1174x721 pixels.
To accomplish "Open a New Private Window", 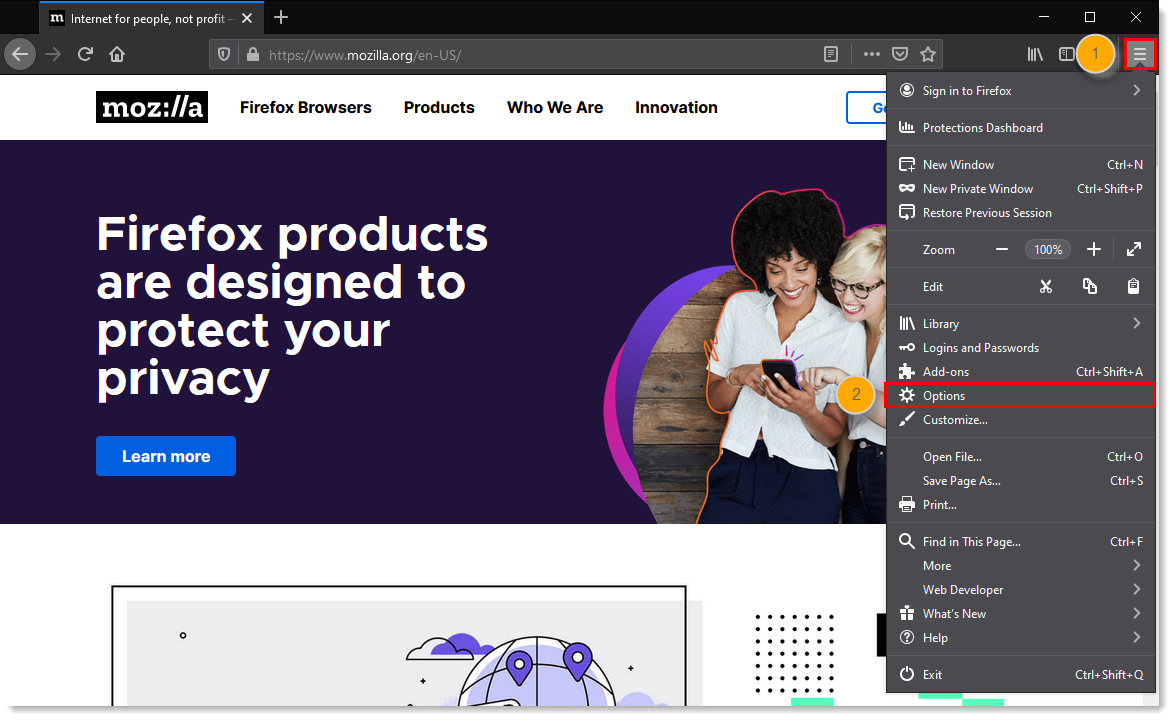I will click(x=1021, y=189).
